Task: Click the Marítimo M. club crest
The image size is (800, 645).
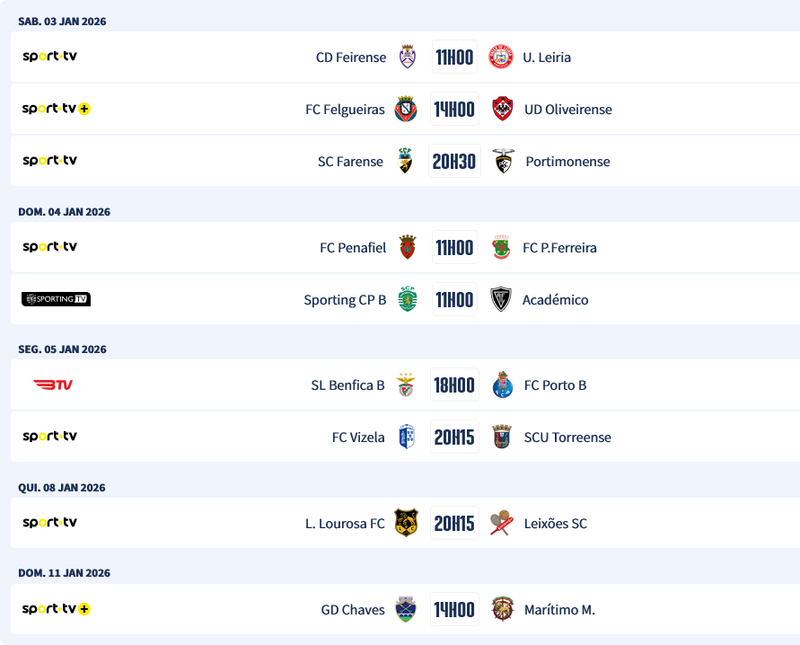Action: coord(502,609)
